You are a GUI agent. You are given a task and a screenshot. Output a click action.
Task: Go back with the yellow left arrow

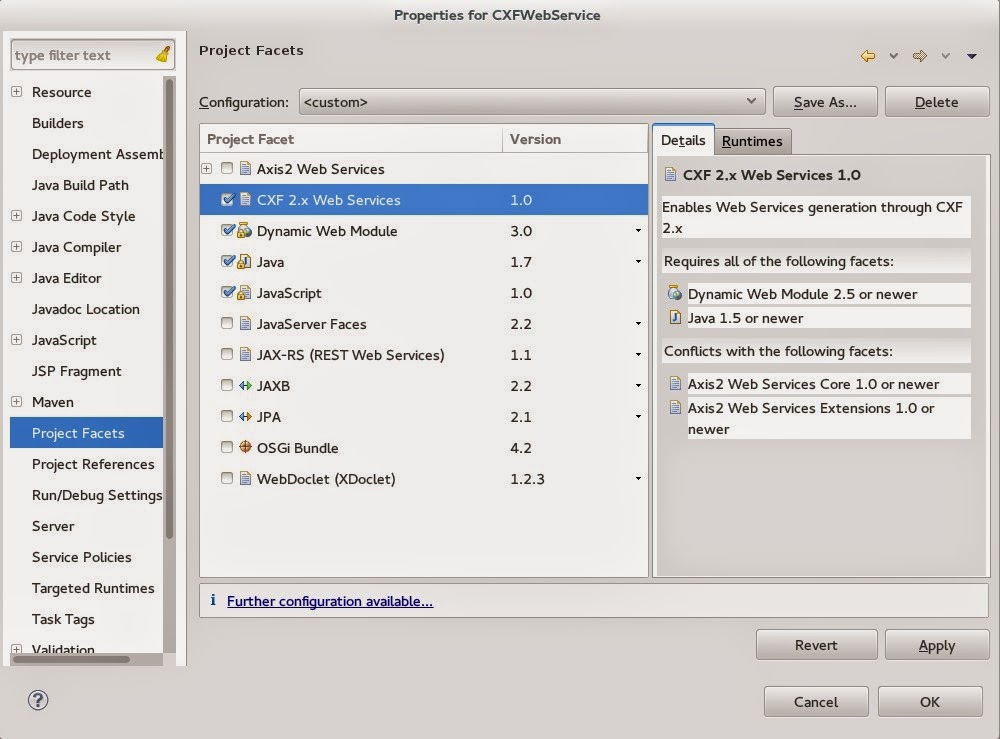click(867, 56)
